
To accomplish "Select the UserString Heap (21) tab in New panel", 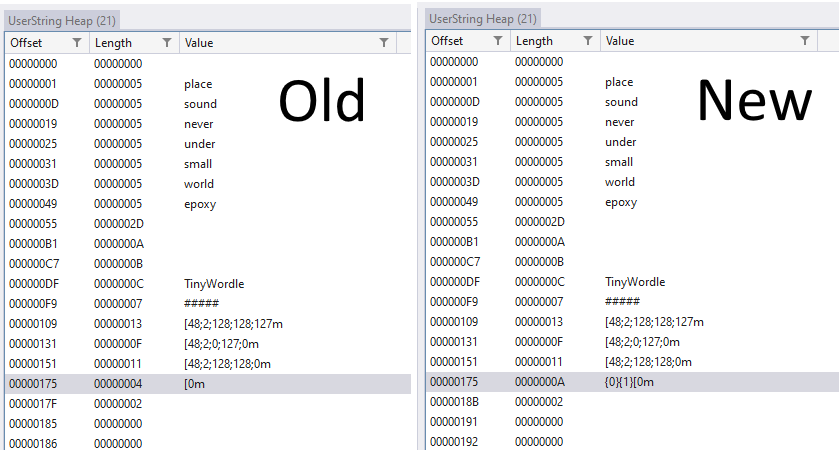I will 483,18.
